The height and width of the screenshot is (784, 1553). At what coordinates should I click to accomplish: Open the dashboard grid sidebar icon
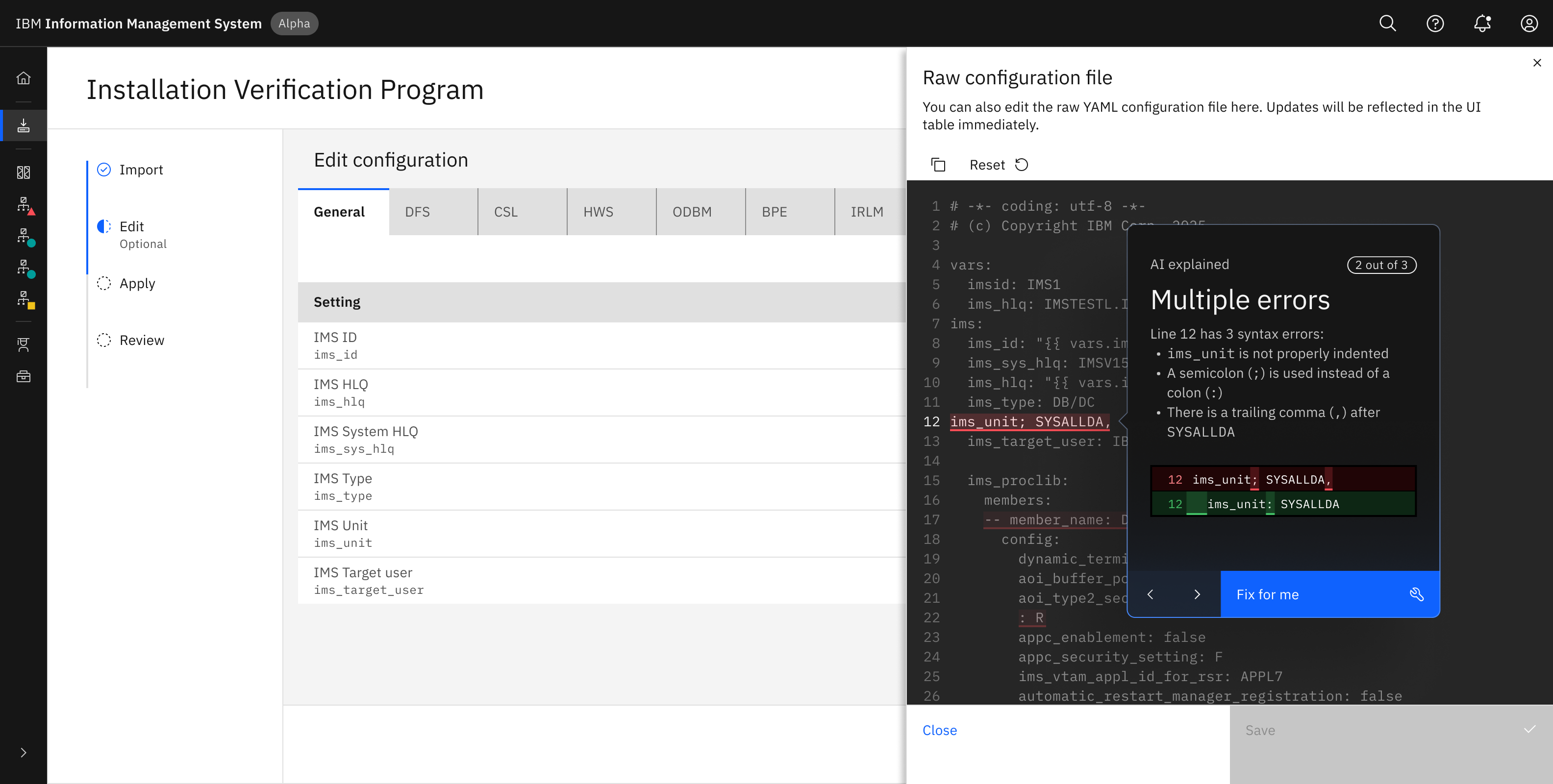pos(24,173)
